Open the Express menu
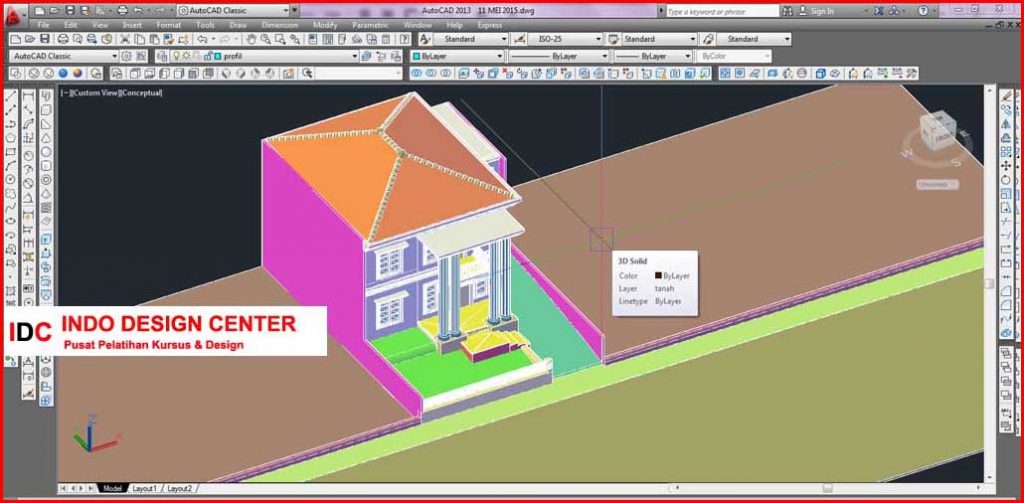The image size is (1024, 503). pyautogui.click(x=489, y=25)
